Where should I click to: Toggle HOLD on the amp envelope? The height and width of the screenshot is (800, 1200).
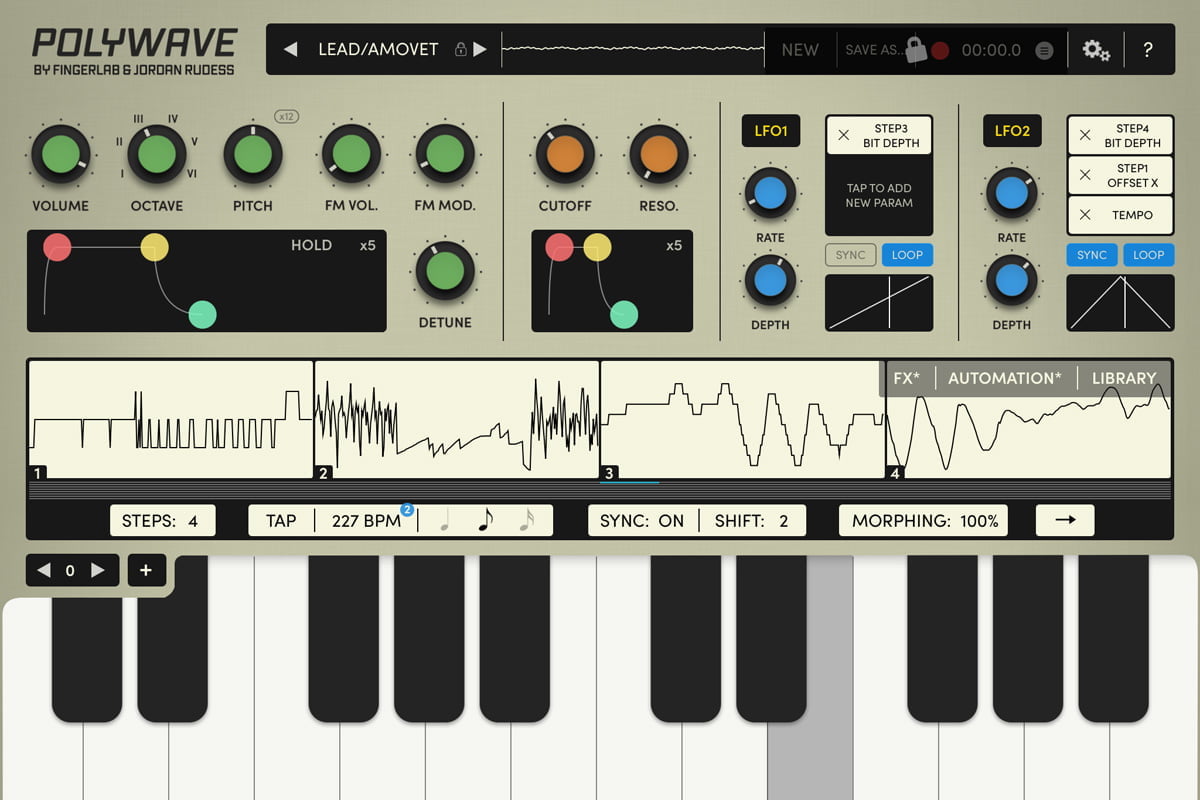pyautogui.click(x=311, y=245)
